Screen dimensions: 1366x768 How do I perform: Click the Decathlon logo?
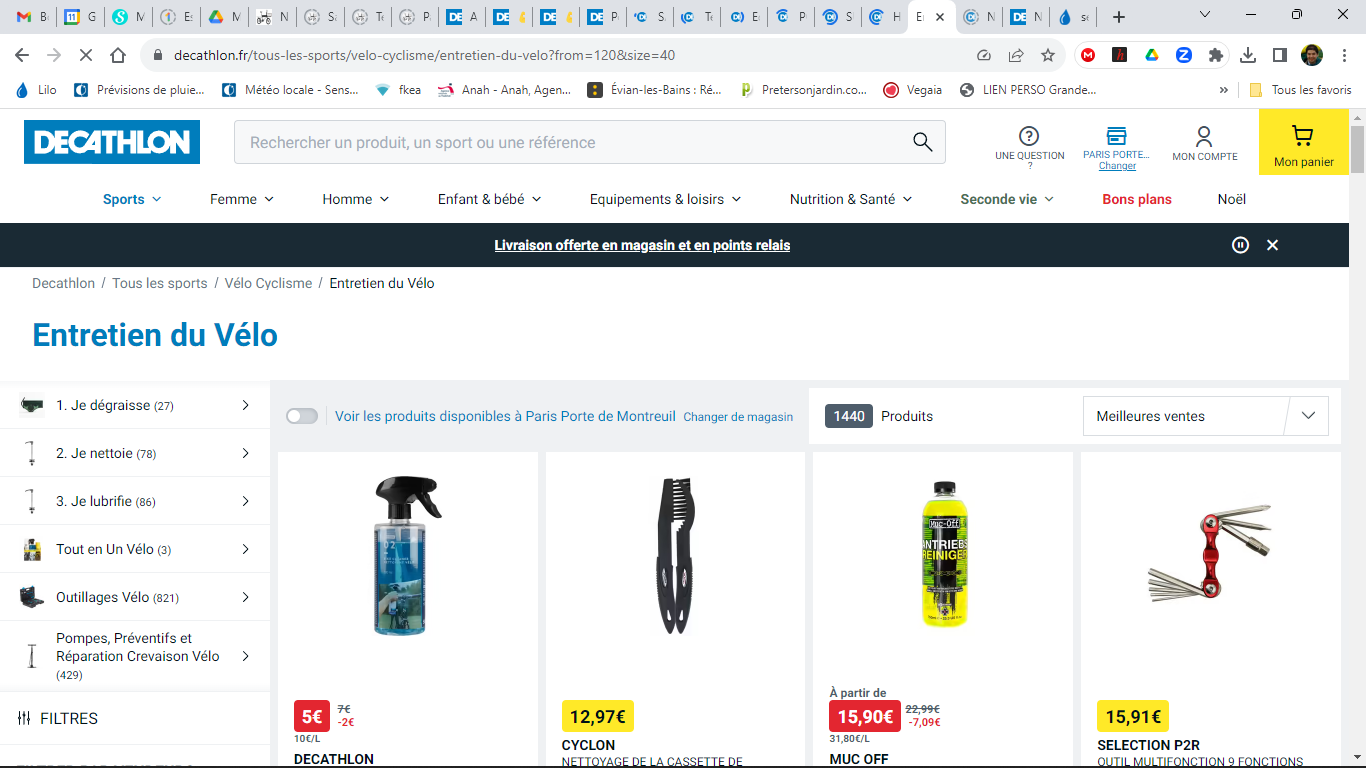(112, 142)
